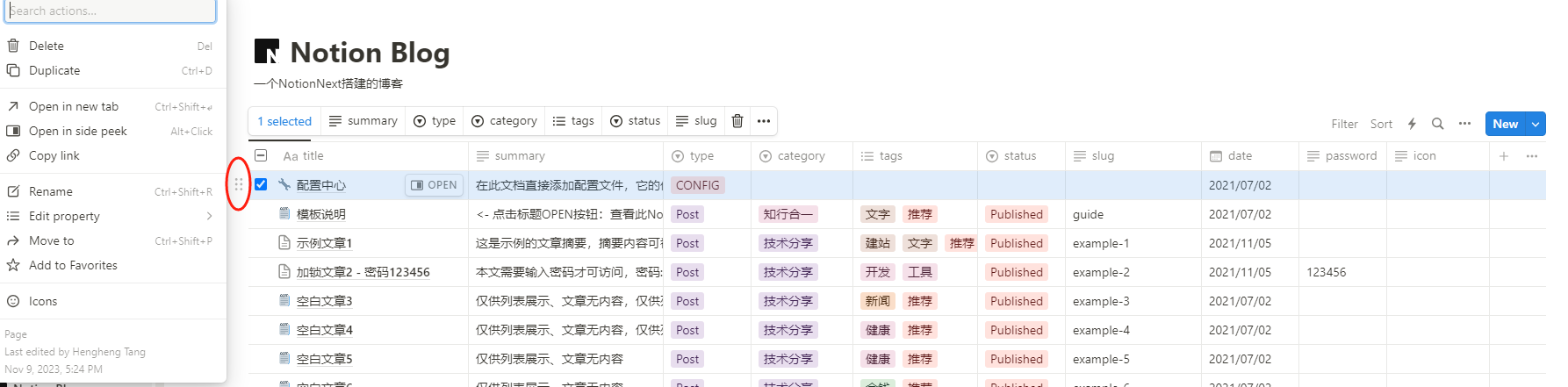This screenshot has height=387, width=1568.
Task: Click the 知行合一 category tag
Action: click(788, 214)
